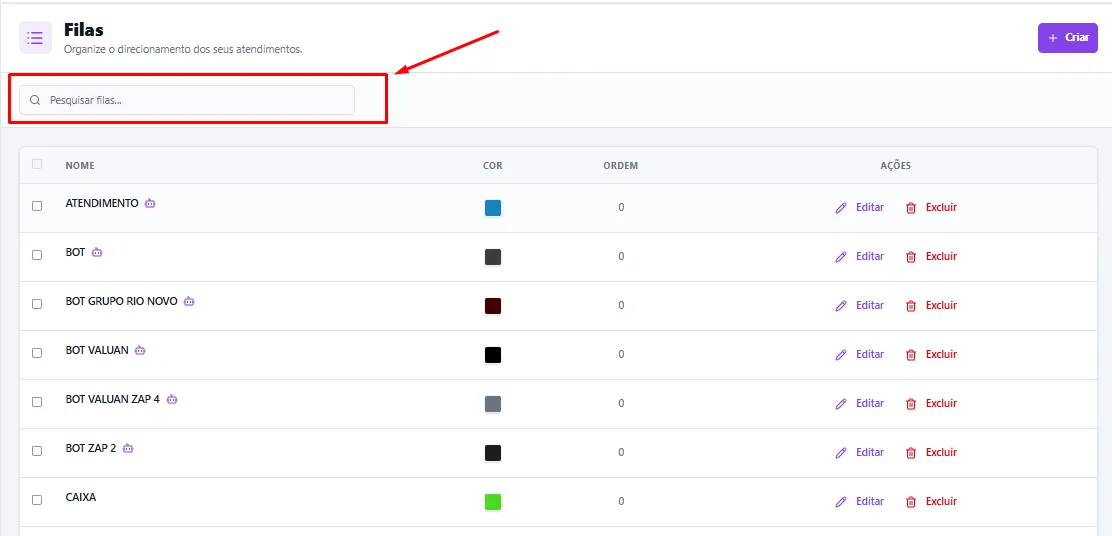
Task: Click the robot icon next to BOT VALUAN ZAP 4
Action: 172,399
